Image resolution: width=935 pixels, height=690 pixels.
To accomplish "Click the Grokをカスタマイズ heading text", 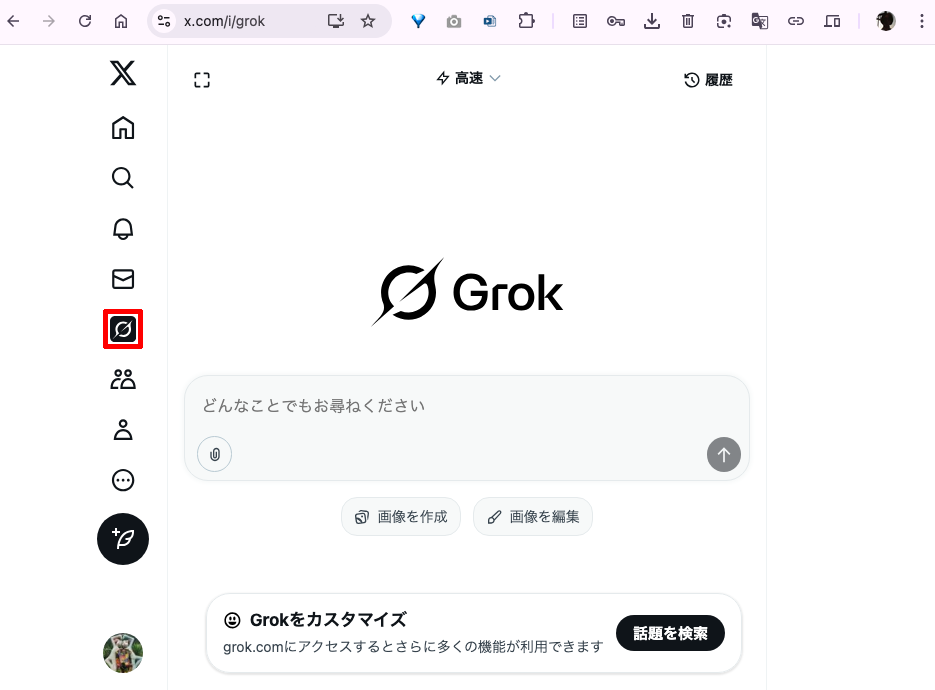I will [328, 620].
